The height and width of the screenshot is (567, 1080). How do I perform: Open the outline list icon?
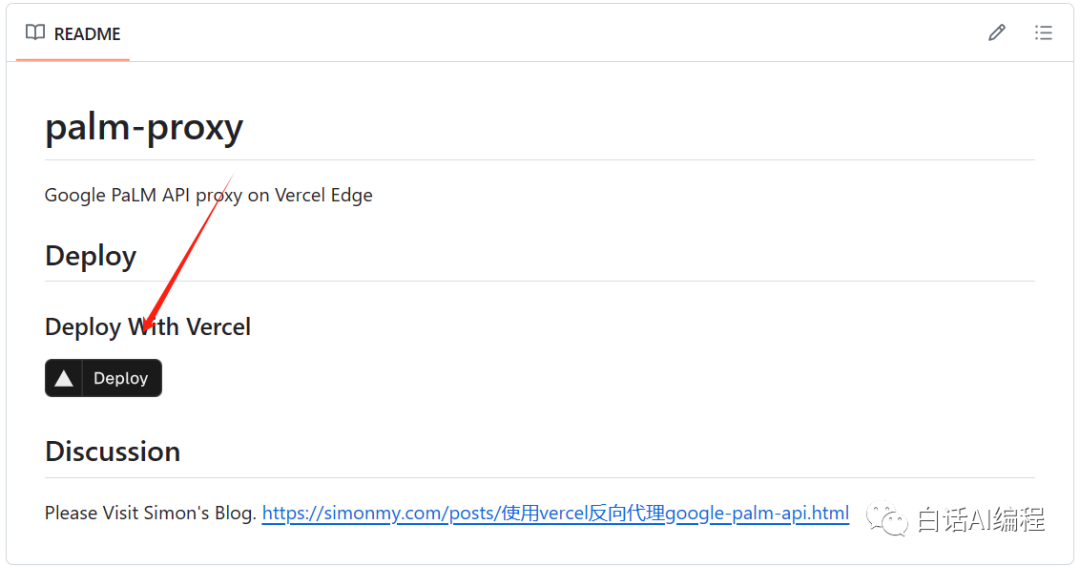click(x=1043, y=33)
